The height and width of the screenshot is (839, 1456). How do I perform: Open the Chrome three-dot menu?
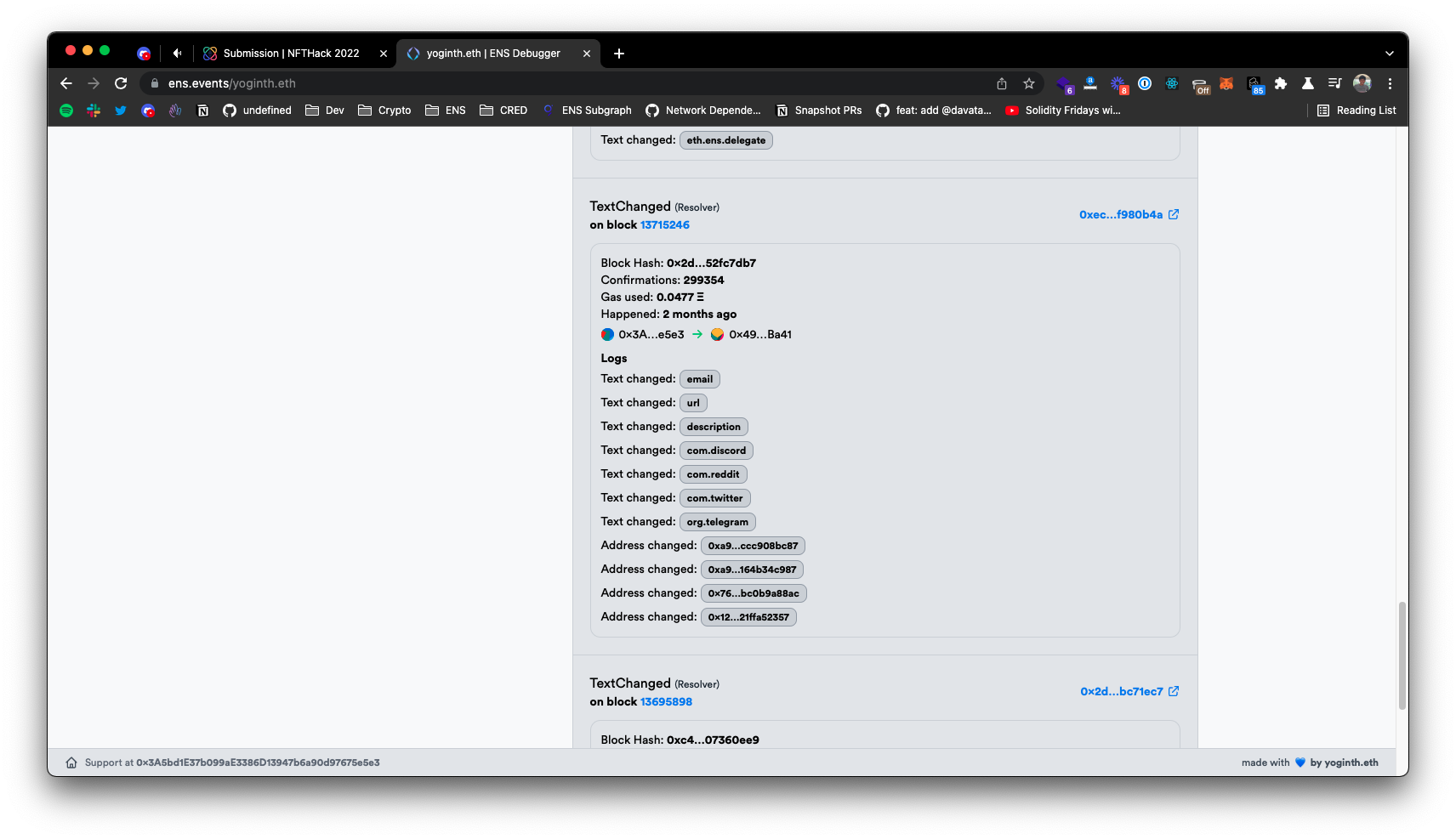click(1390, 83)
